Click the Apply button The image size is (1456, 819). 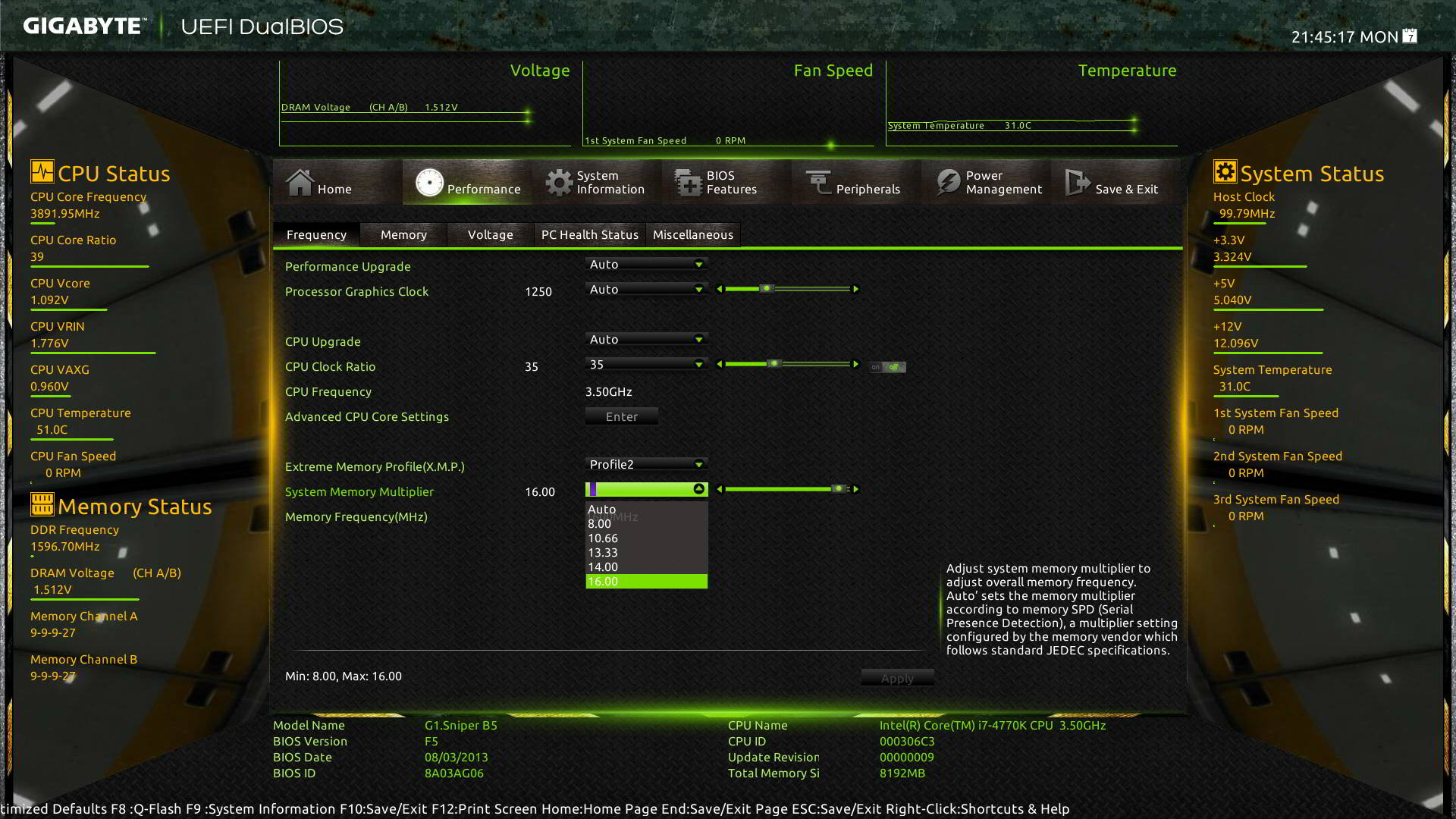tap(897, 678)
